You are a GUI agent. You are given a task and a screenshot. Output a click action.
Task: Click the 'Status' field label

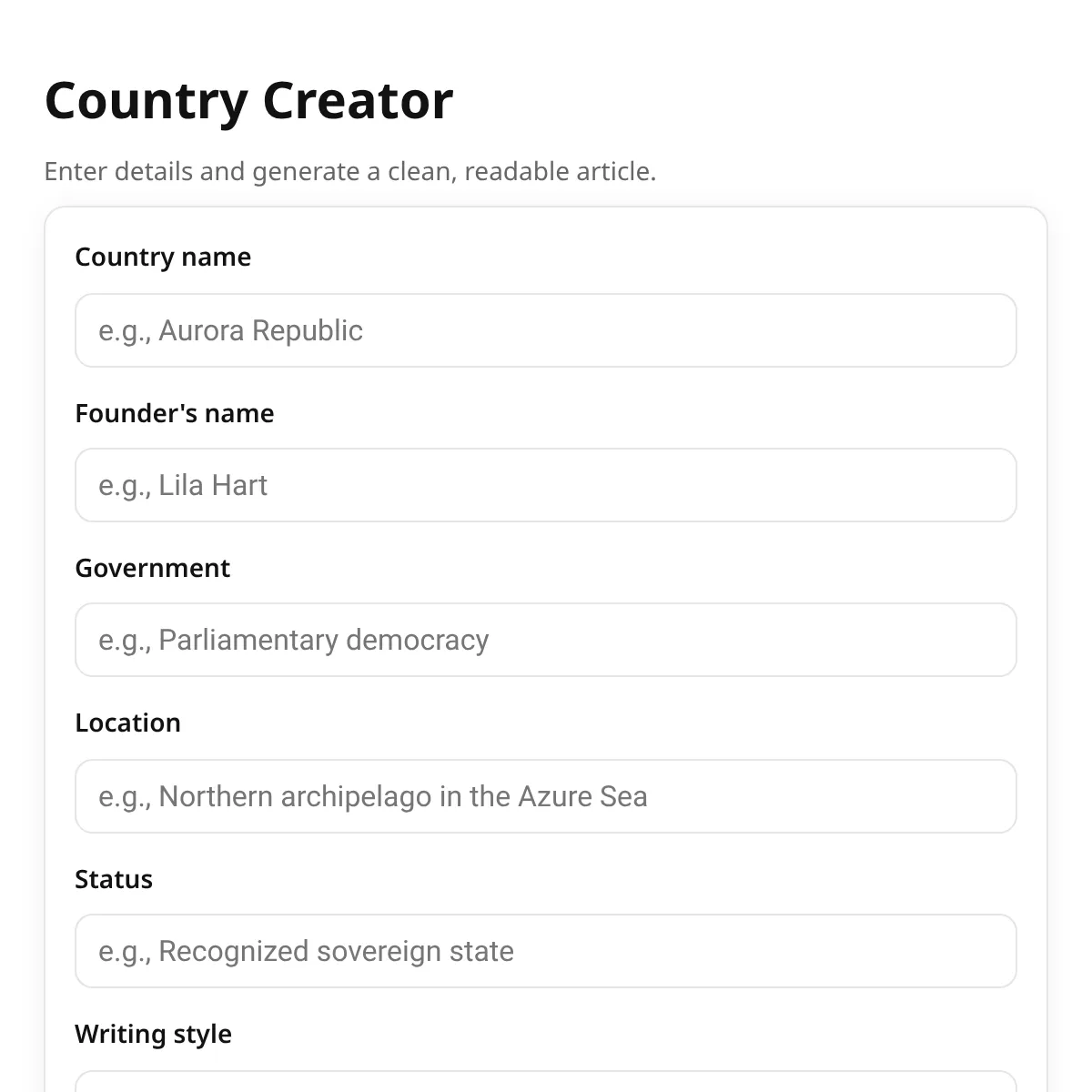[114, 879]
